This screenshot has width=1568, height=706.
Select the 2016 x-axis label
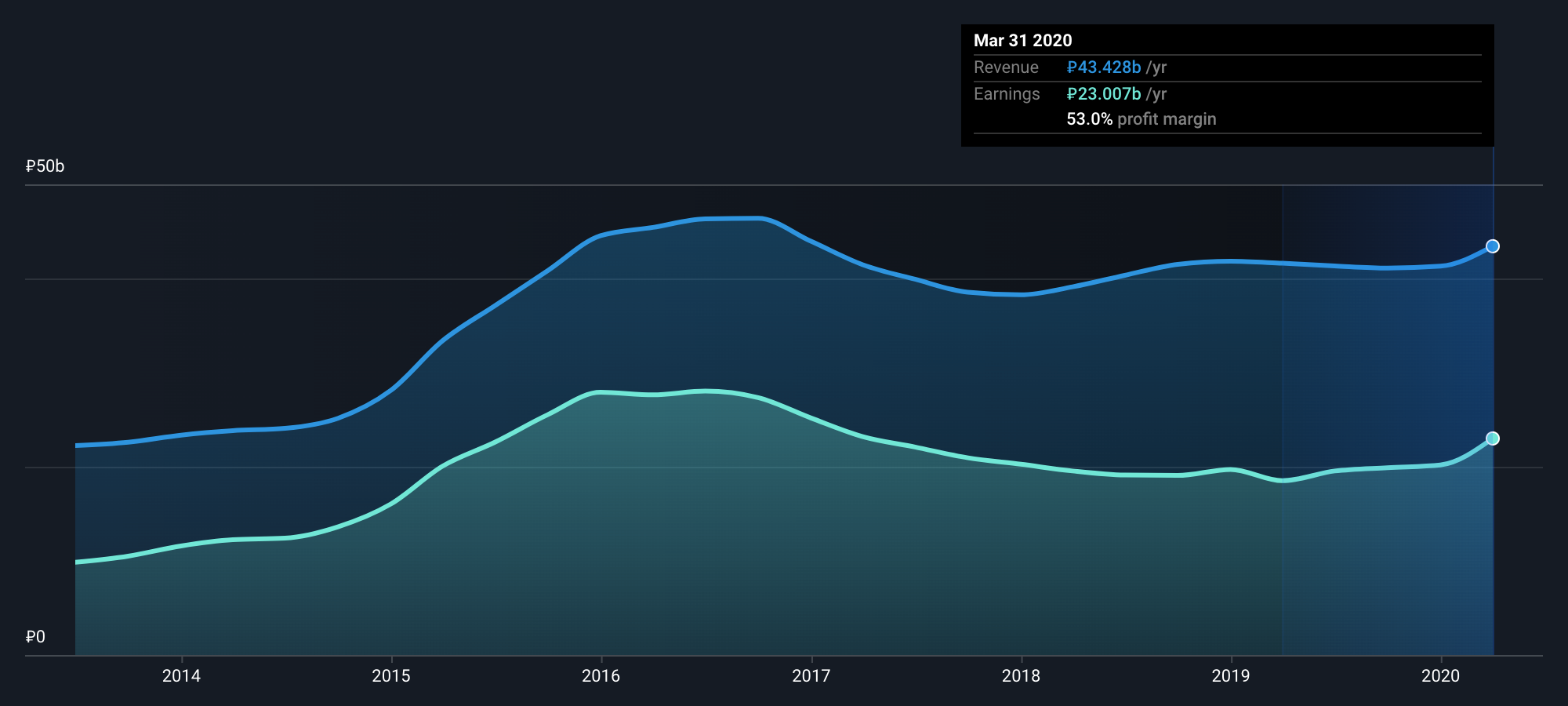pos(601,675)
